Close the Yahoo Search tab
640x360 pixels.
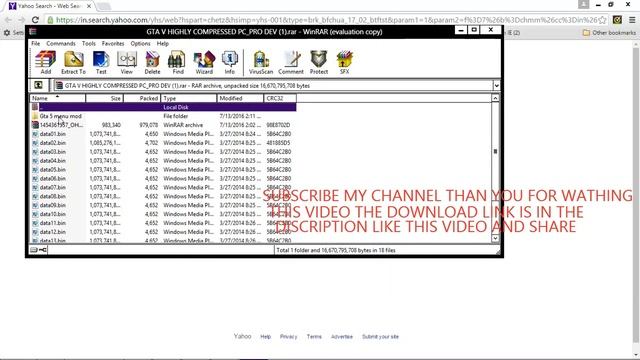click(x=89, y=6)
